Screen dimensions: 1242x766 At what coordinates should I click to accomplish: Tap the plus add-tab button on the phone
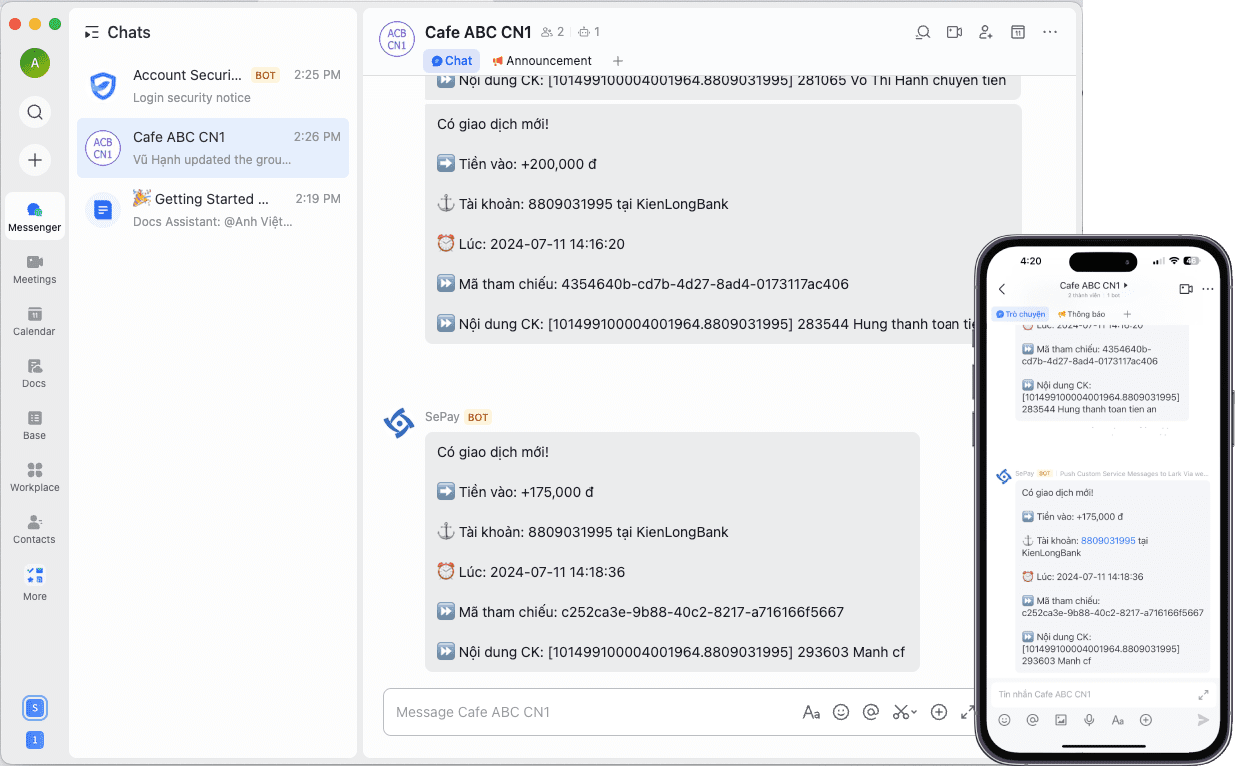(x=1127, y=314)
